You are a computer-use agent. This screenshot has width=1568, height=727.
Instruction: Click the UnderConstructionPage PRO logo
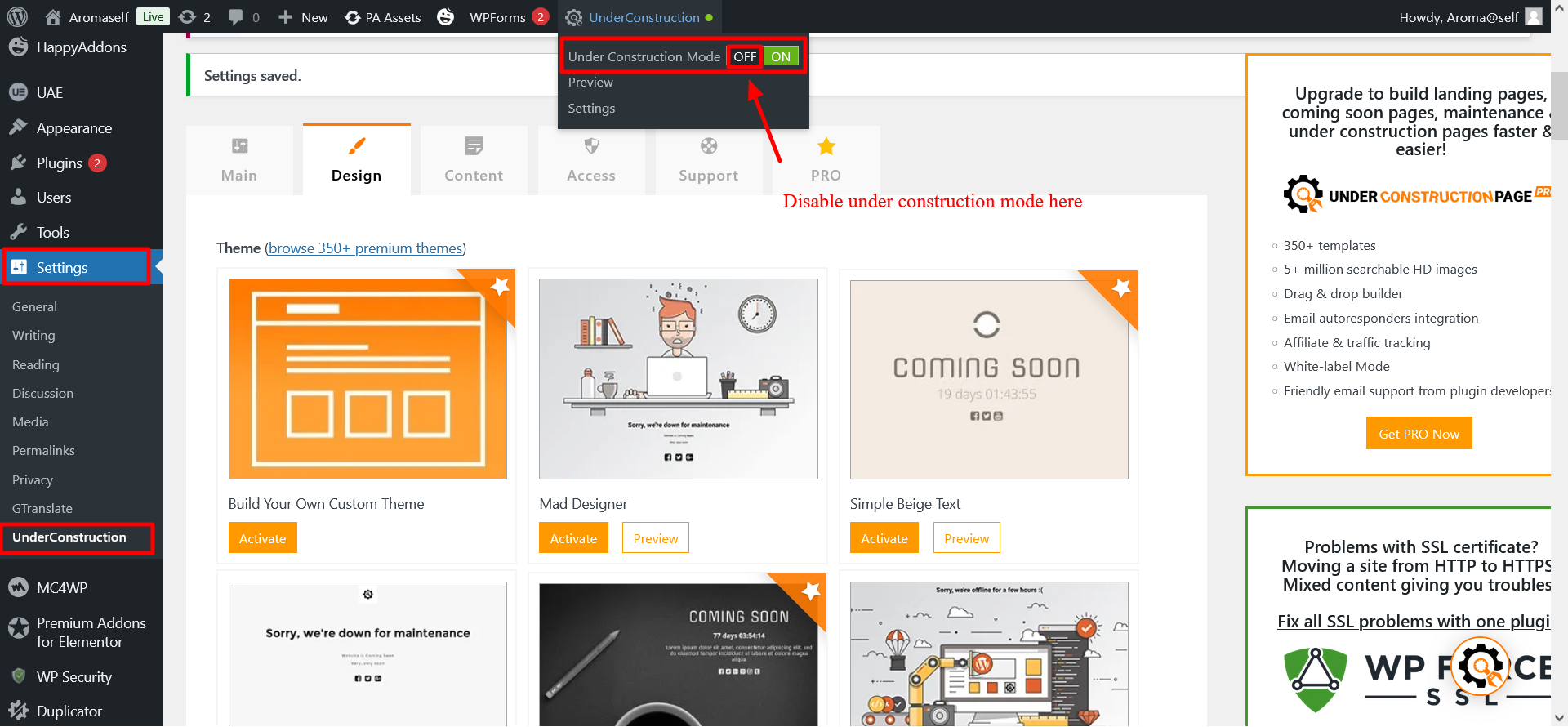point(1417,194)
